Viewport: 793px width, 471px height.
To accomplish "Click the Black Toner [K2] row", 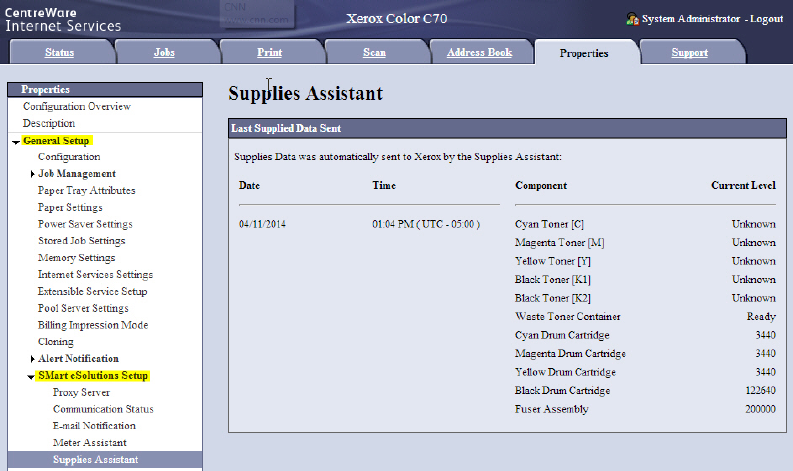I will [x=645, y=298].
